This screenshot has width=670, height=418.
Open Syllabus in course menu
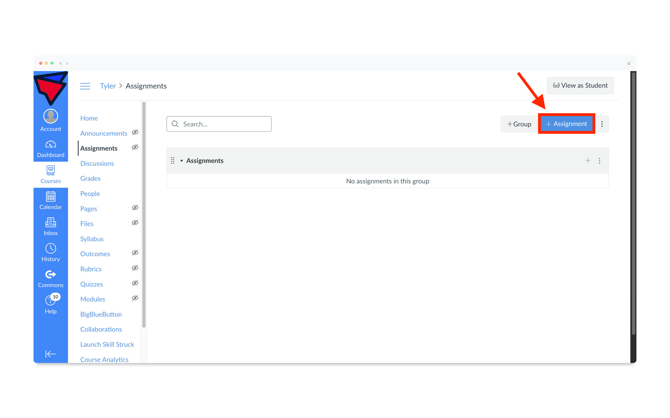92,239
